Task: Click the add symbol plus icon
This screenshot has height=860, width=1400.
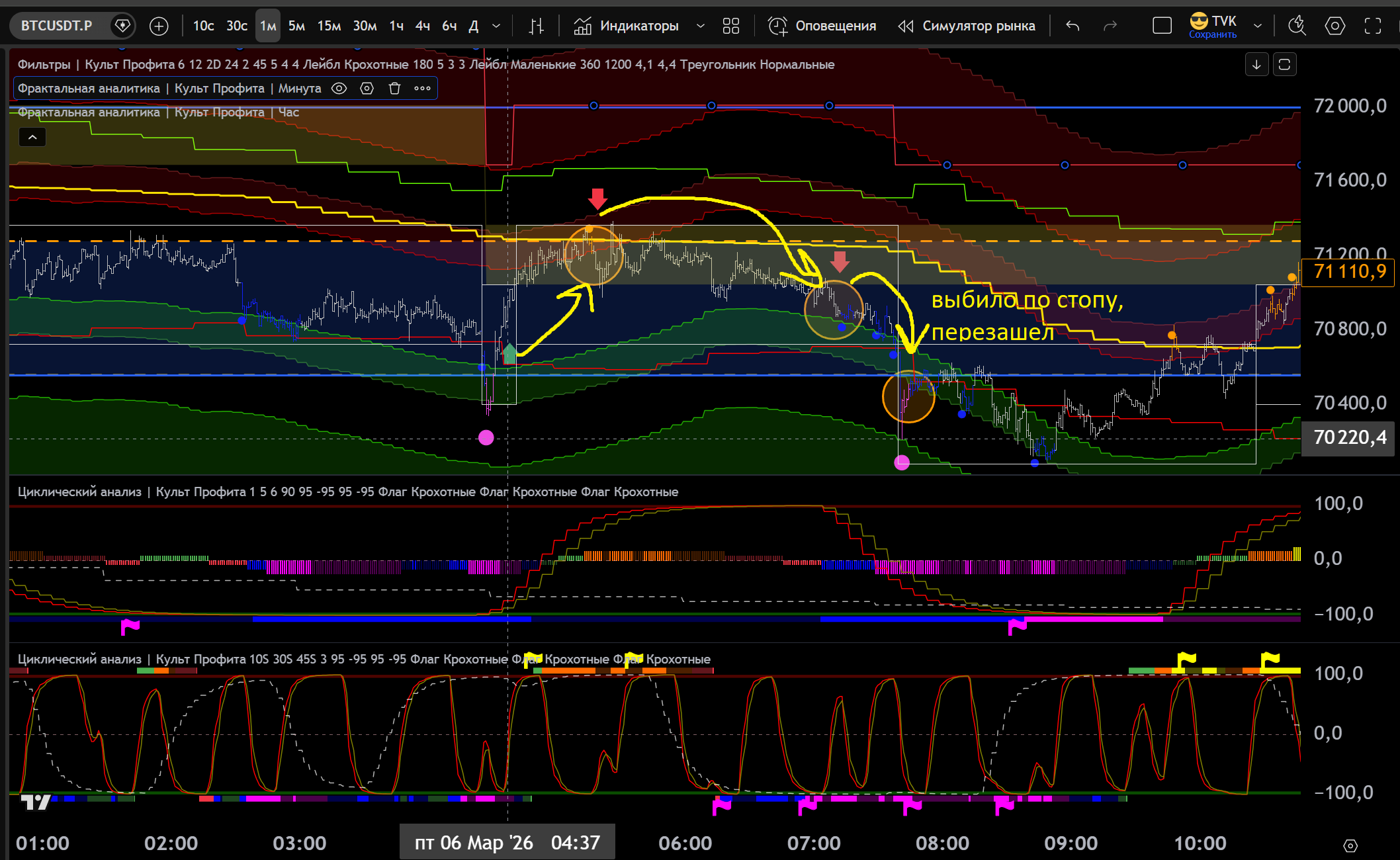Action: (x=159, y=26)
